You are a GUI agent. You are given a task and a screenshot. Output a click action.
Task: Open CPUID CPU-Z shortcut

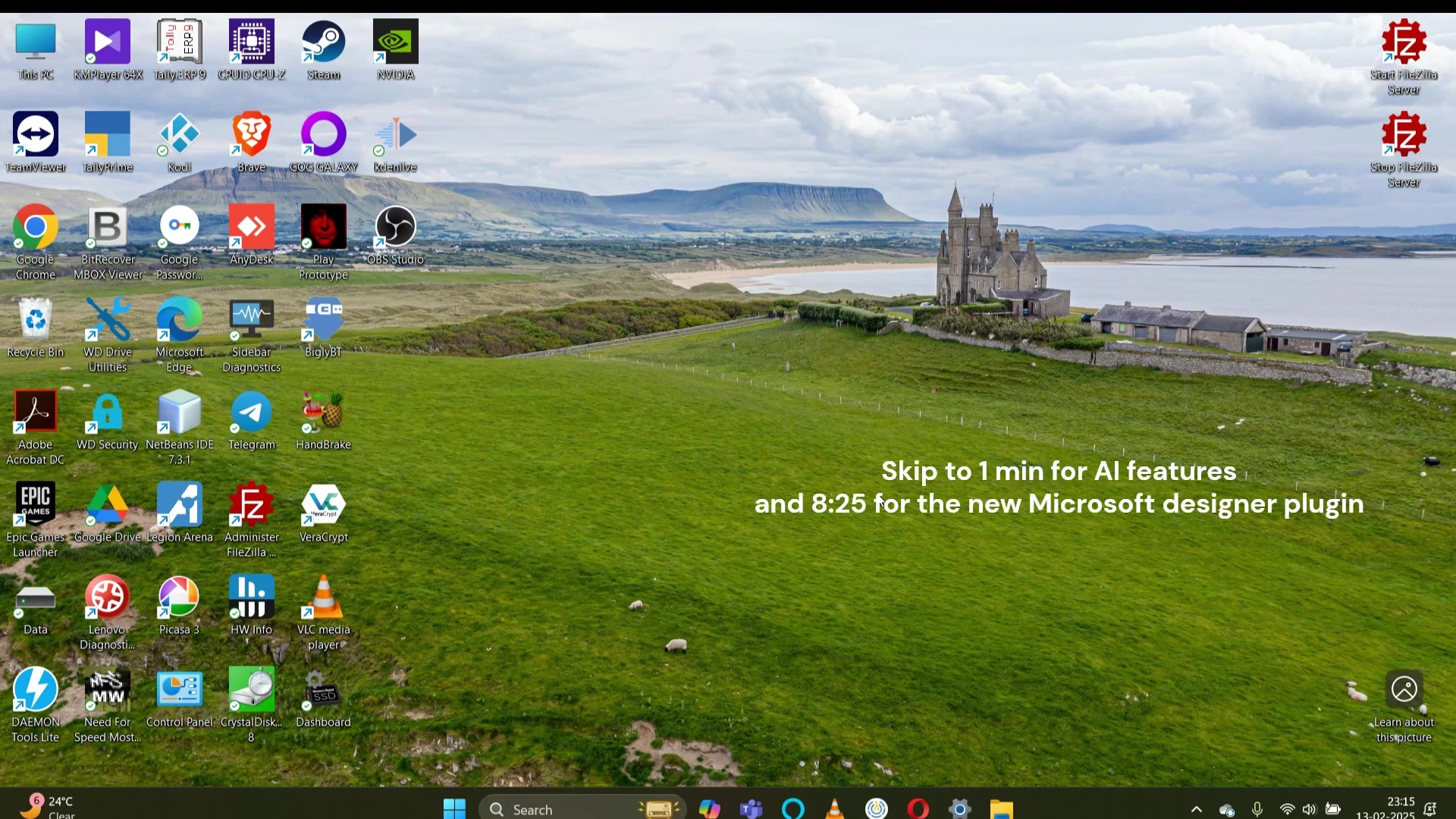(252, 50)
